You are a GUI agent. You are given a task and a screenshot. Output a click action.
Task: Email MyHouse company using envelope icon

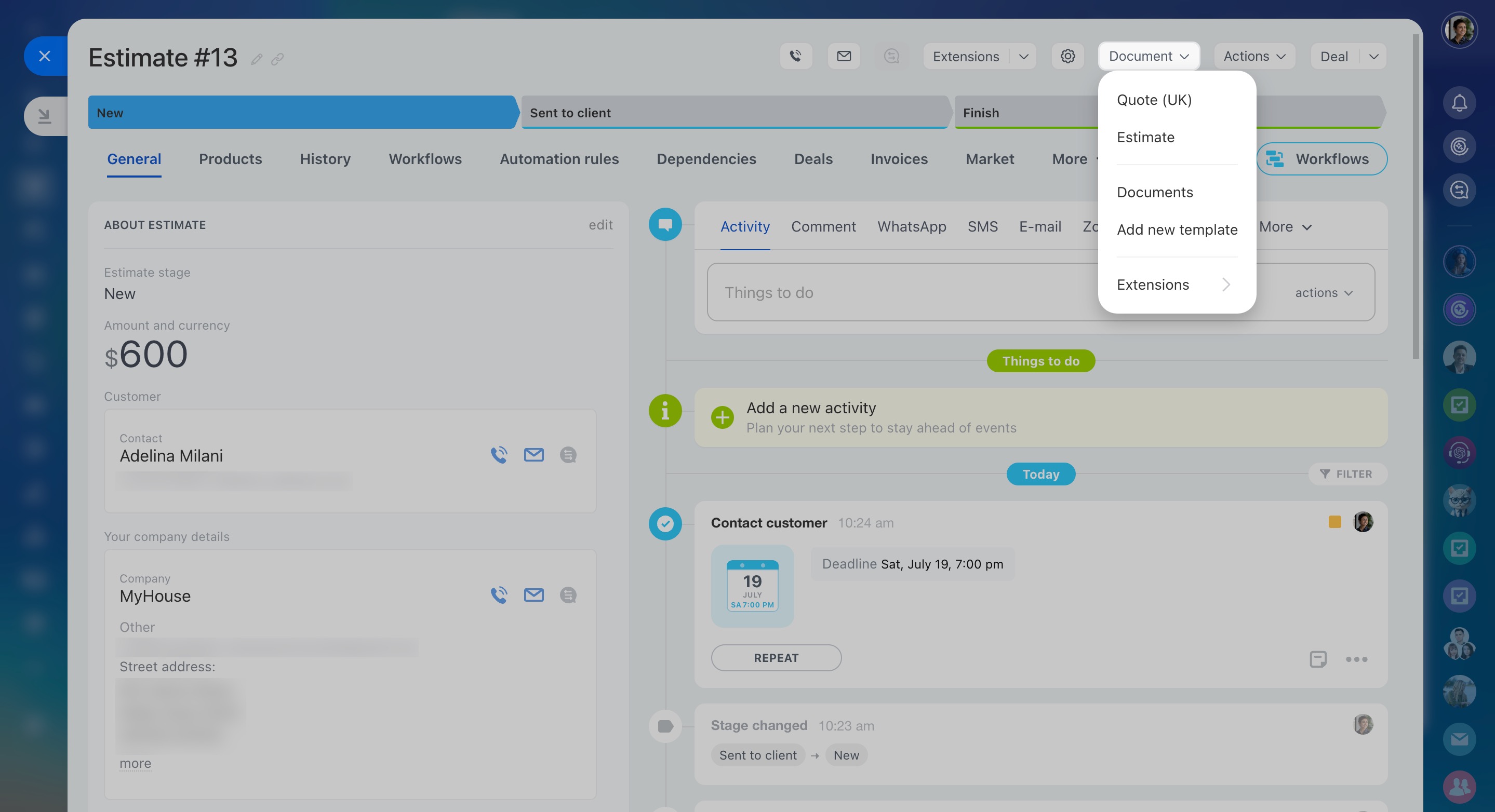point(534,595)
